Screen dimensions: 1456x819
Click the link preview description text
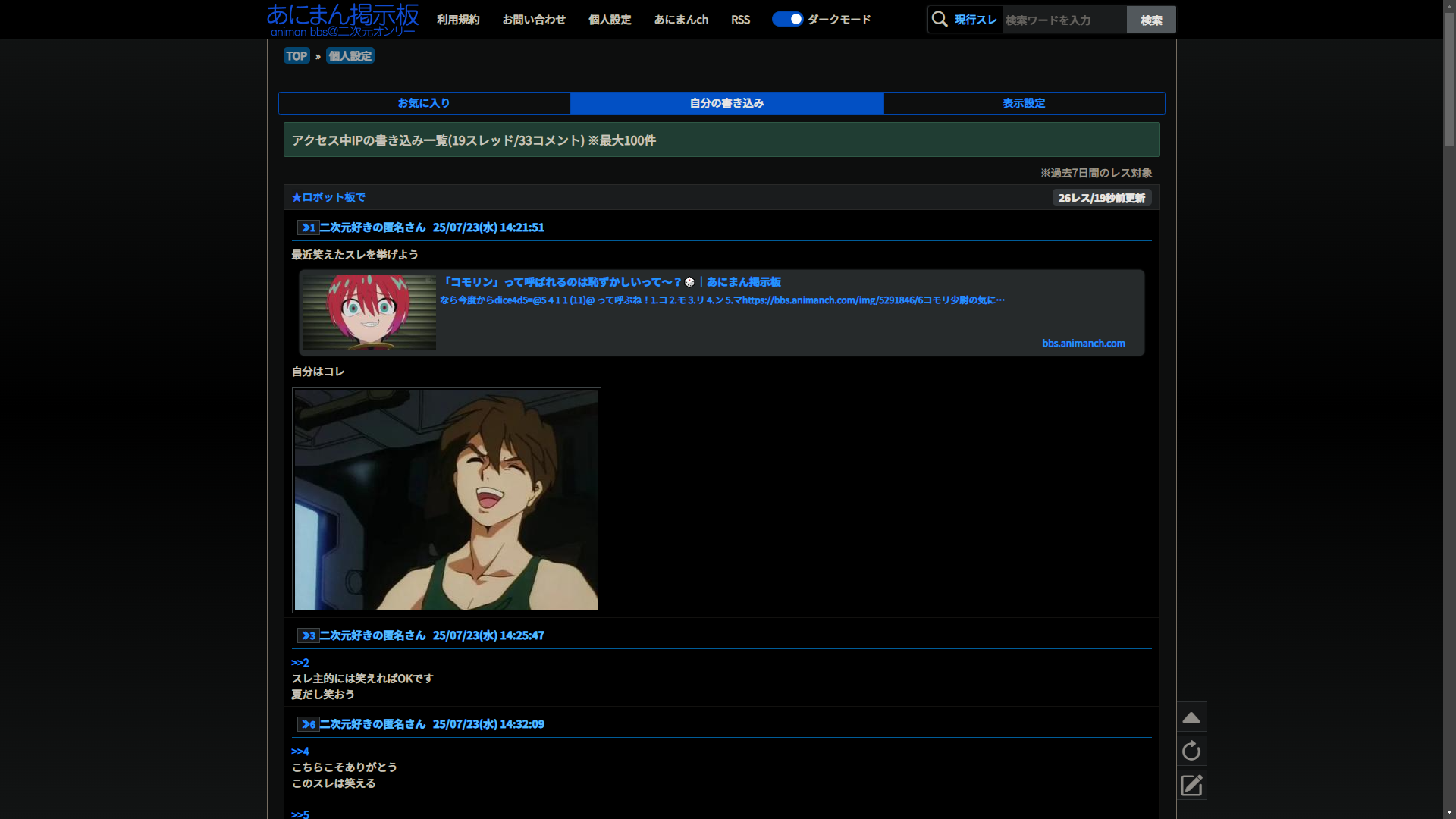722,300
